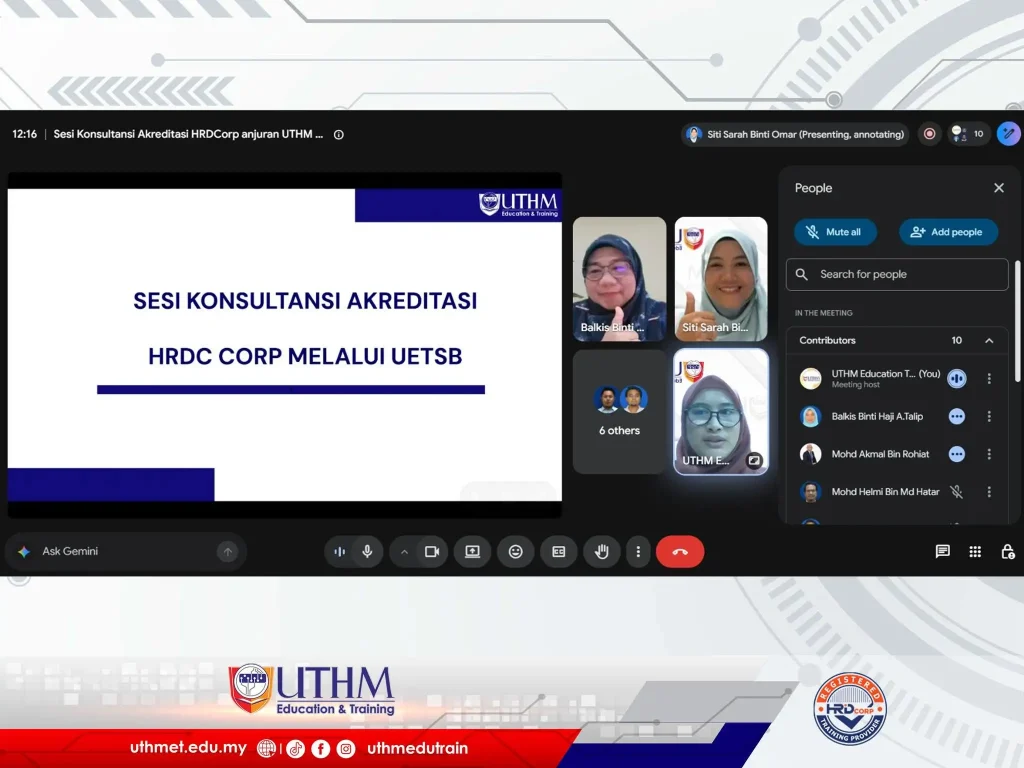Turn on closed captions
Image resolution: width=1024 pixels, height=768 pixels.
tap(558, 552)
